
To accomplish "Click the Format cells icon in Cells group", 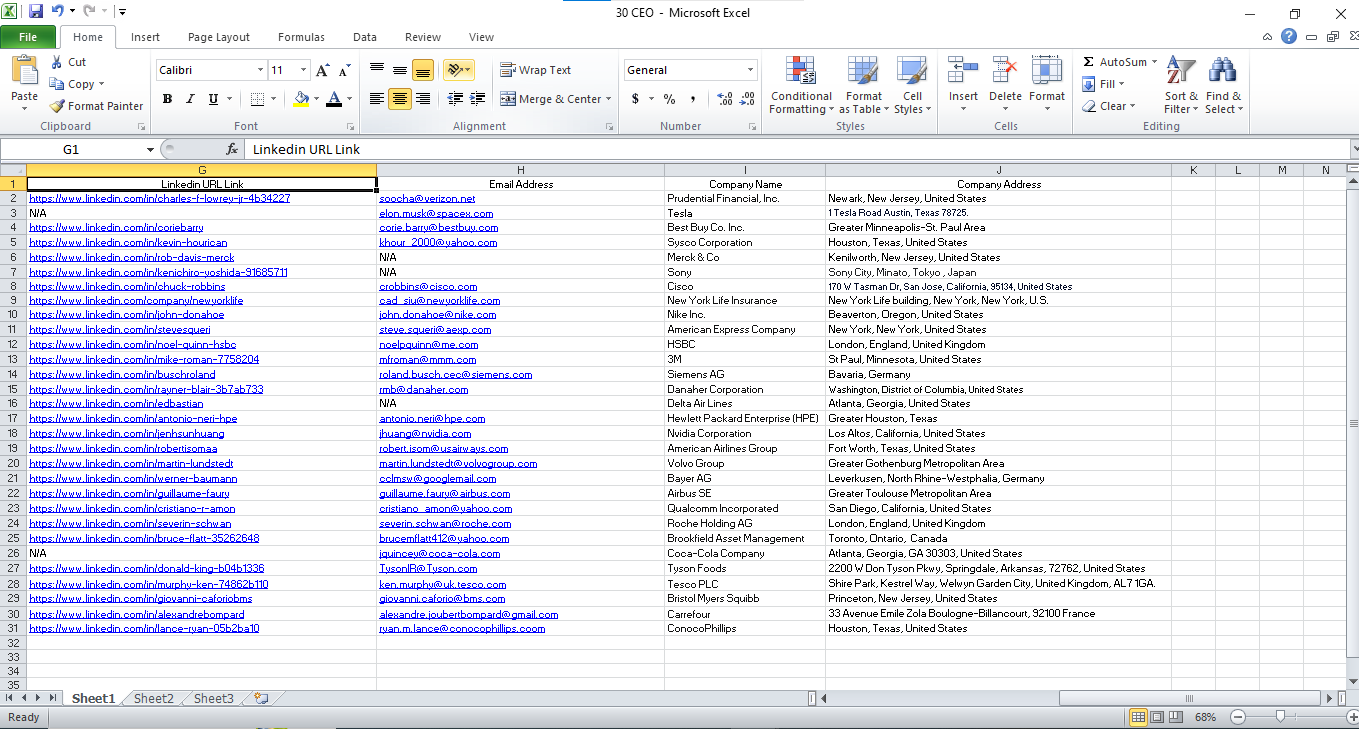I will pyautogui.click(x=1046, y=72).
